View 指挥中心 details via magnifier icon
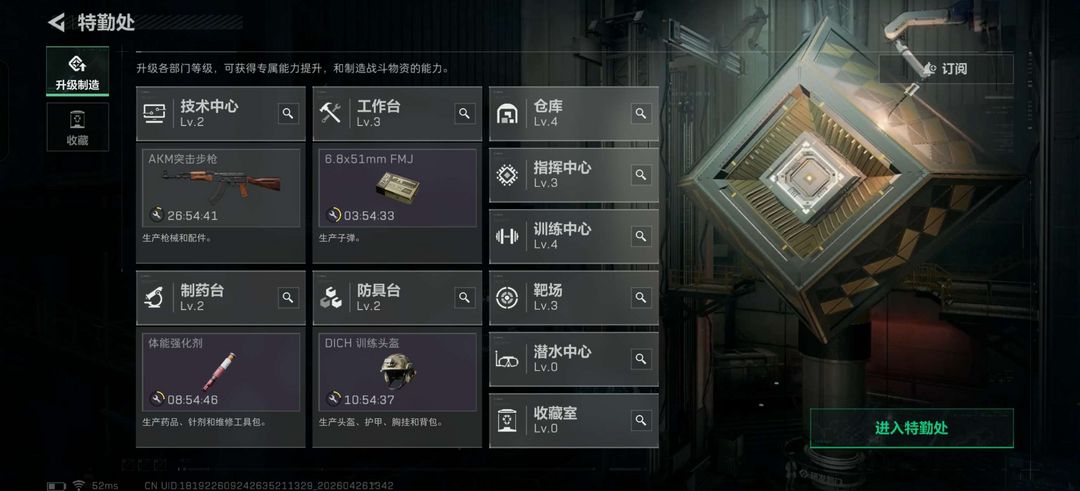The image size is (1080, 491). point(641,175)
